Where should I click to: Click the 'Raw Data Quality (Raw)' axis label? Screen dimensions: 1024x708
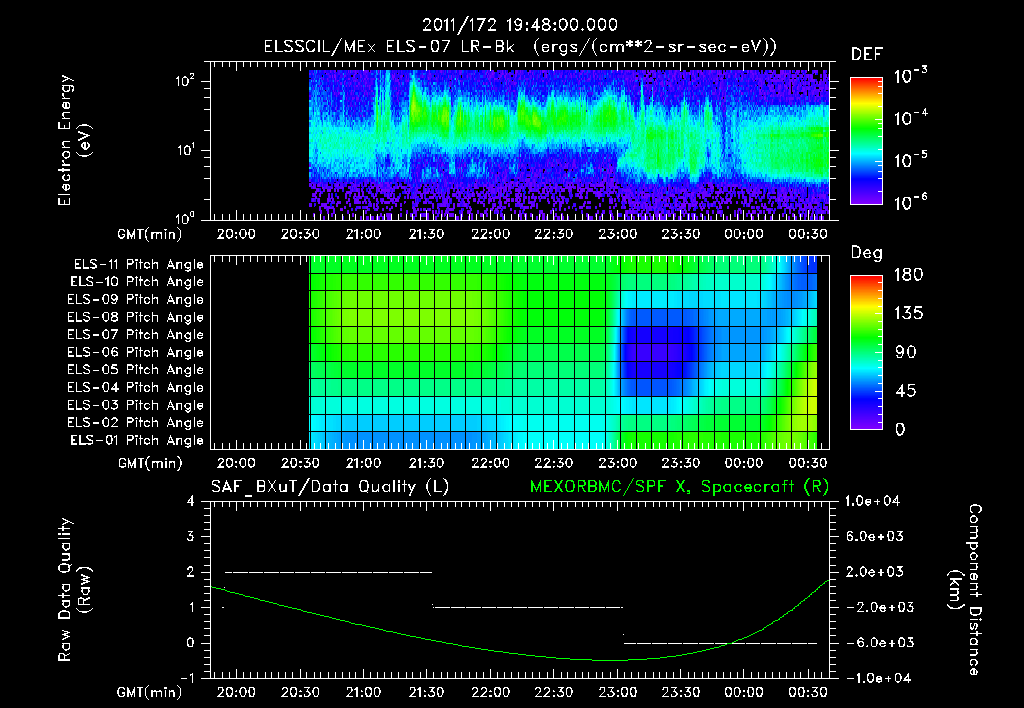[74, 590]
